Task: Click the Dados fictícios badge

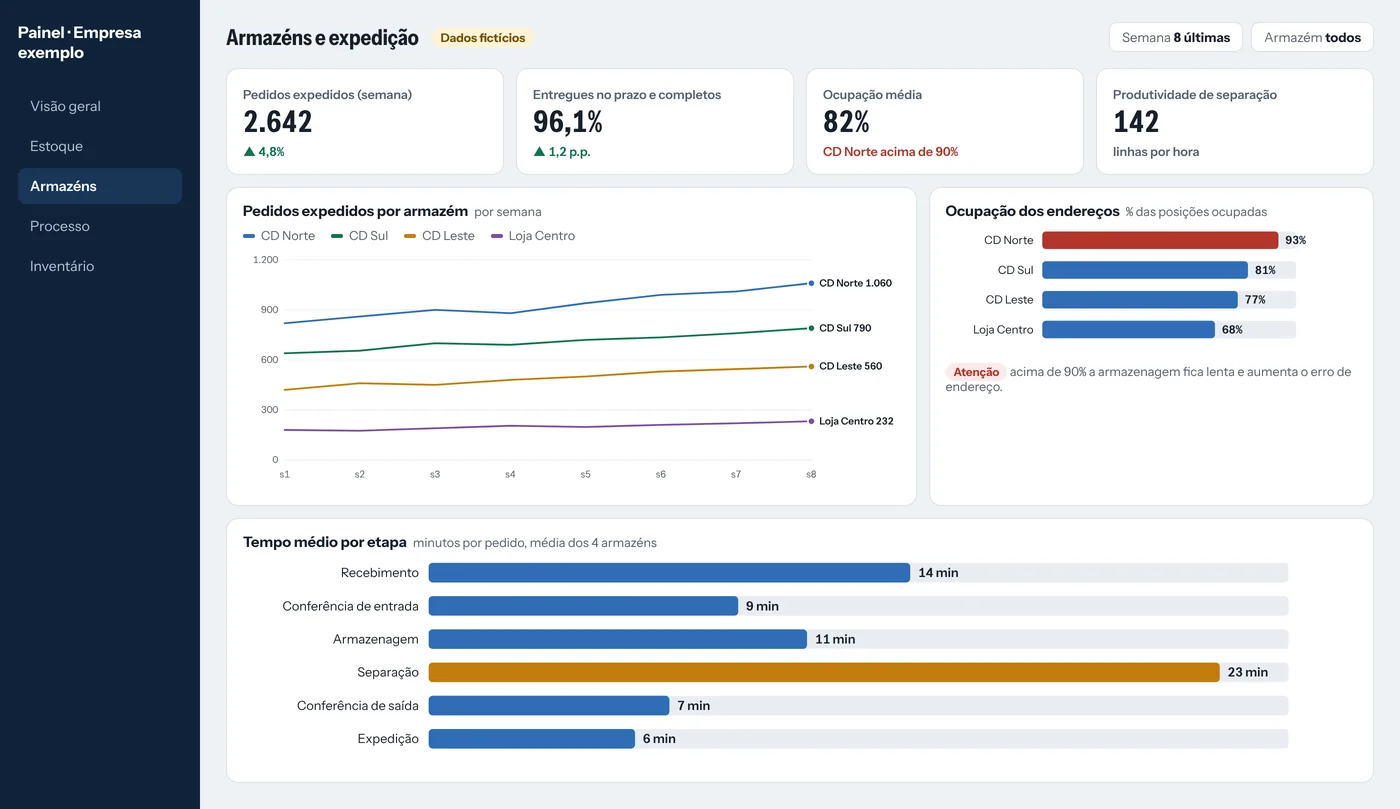Action: 483,38
